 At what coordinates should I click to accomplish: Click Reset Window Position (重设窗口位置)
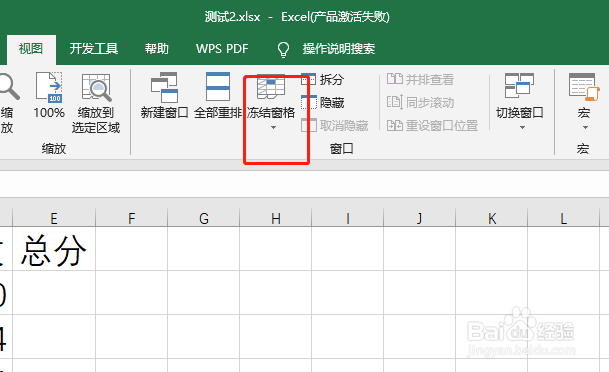pyautogui.click(x=432, y=125)
